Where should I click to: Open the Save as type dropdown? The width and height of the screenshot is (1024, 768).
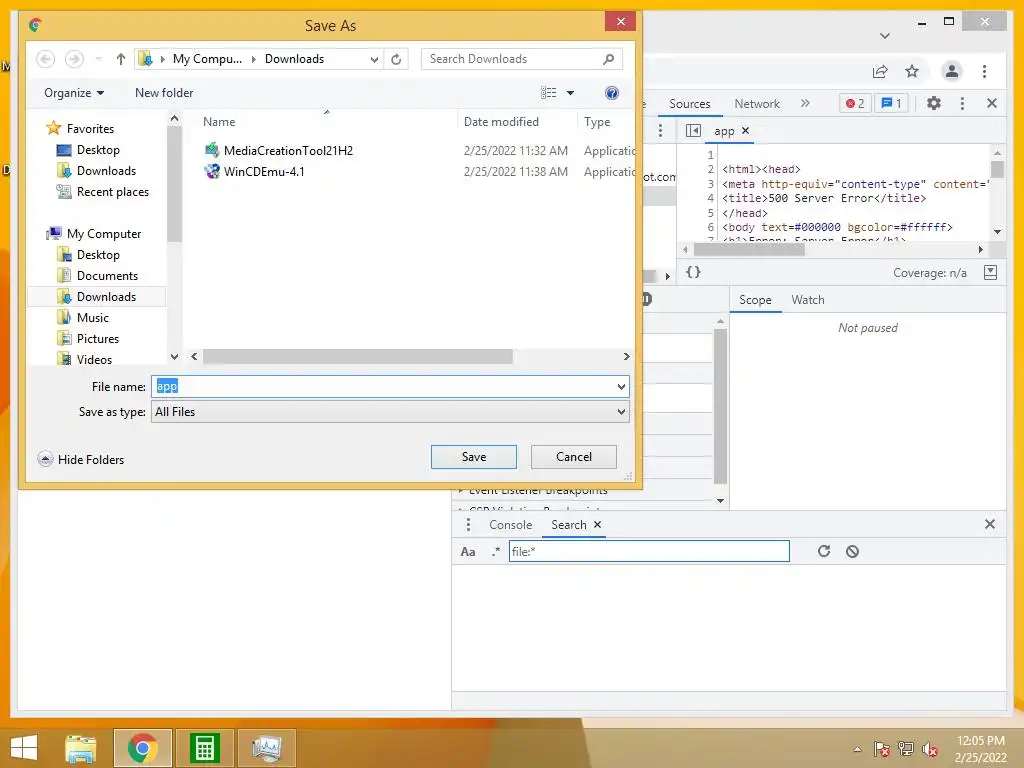click(x=621, y=411)
